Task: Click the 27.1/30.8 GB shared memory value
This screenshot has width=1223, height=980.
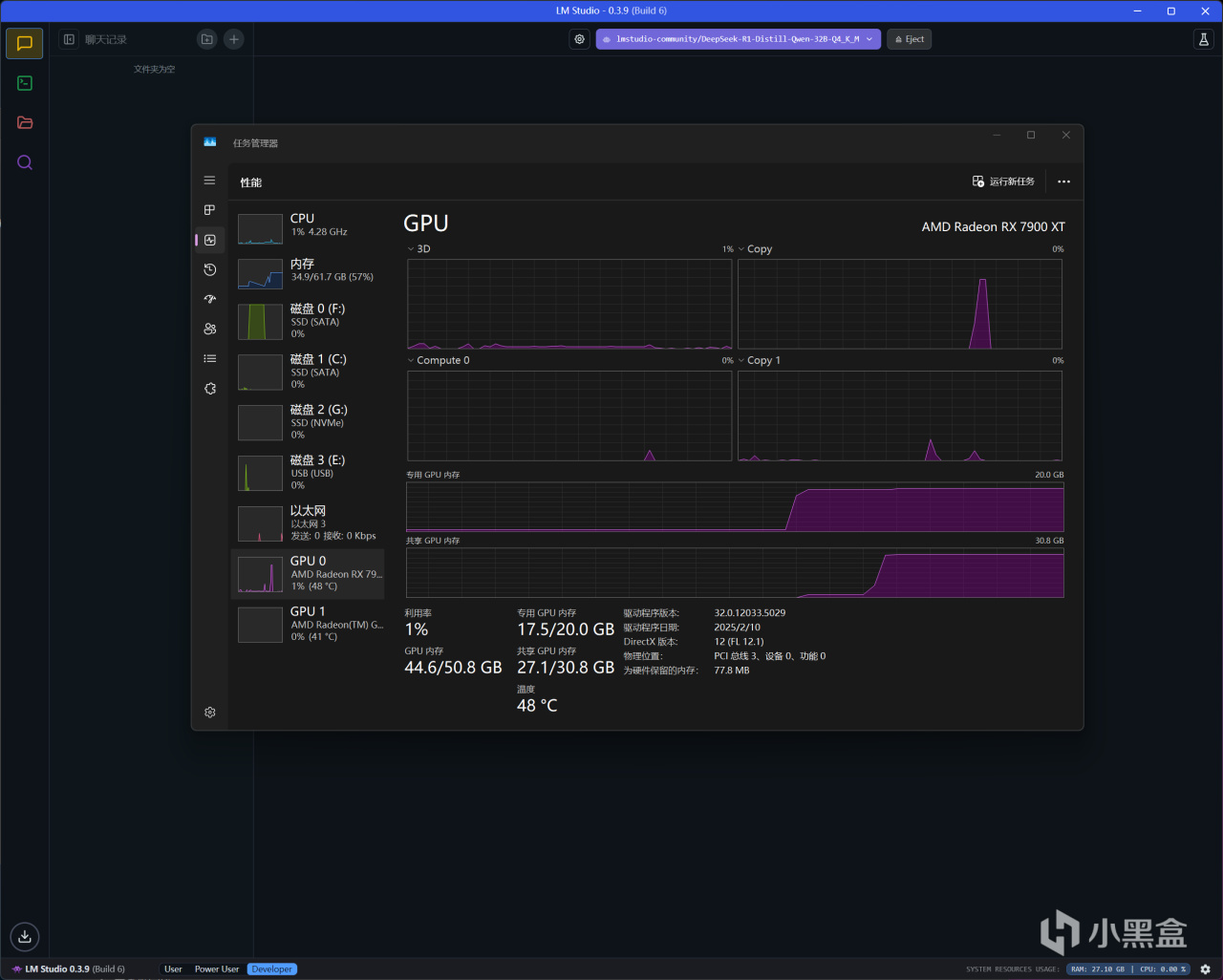Action: tap(566, 668)
